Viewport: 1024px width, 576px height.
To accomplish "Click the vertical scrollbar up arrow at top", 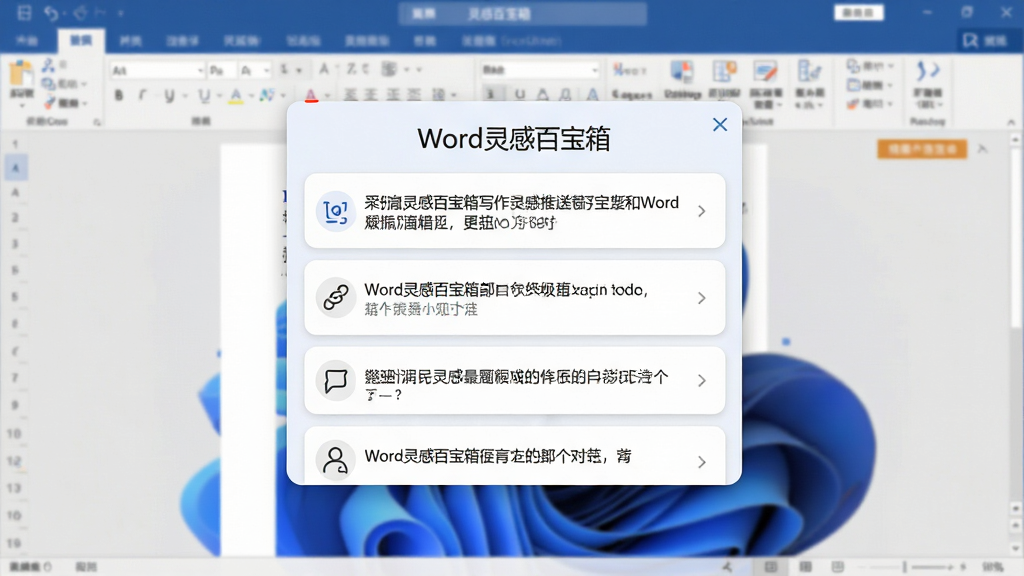I will (1016, 139).
